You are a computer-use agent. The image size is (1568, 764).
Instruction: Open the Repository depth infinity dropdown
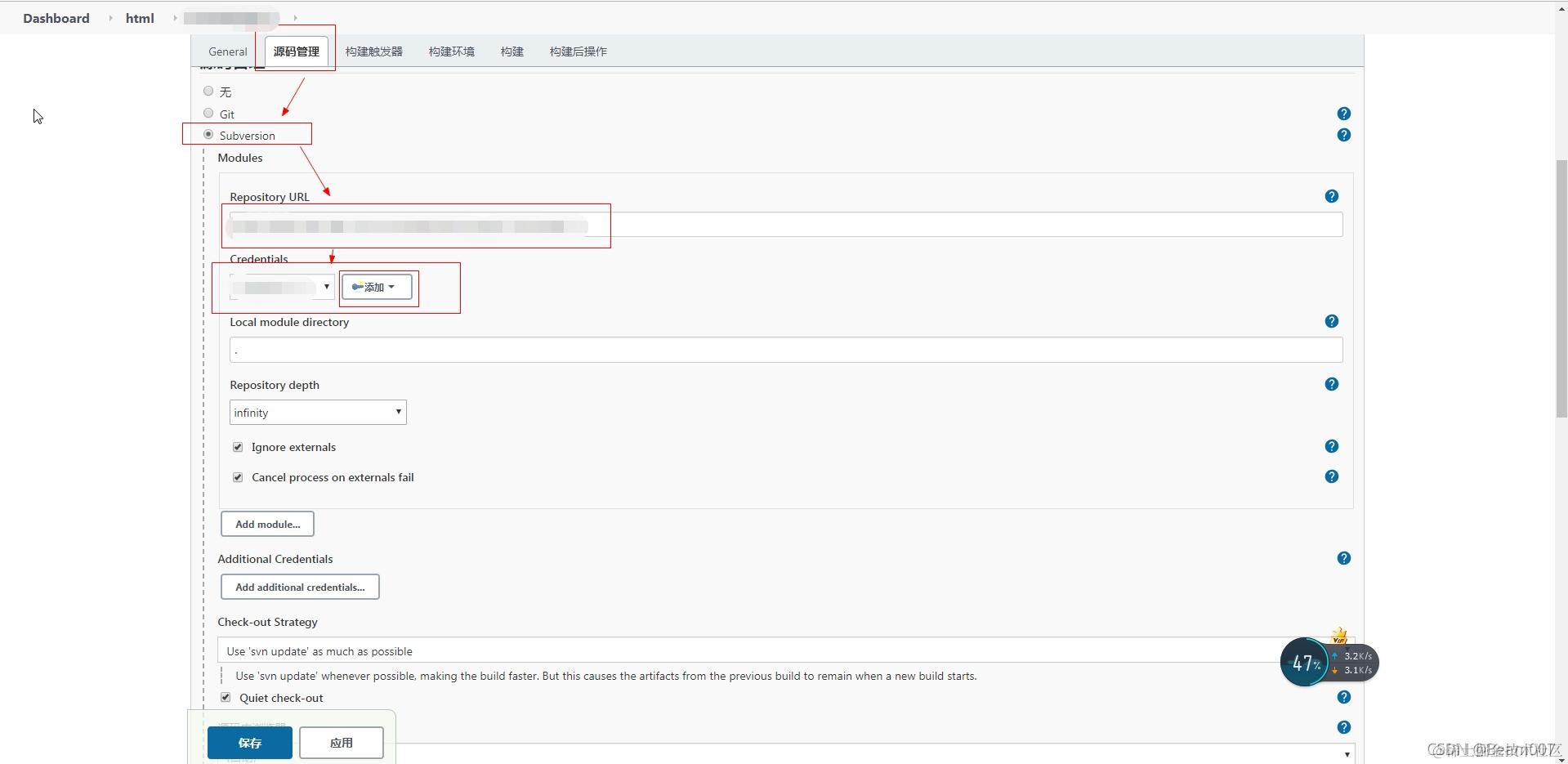pos(318,413)
